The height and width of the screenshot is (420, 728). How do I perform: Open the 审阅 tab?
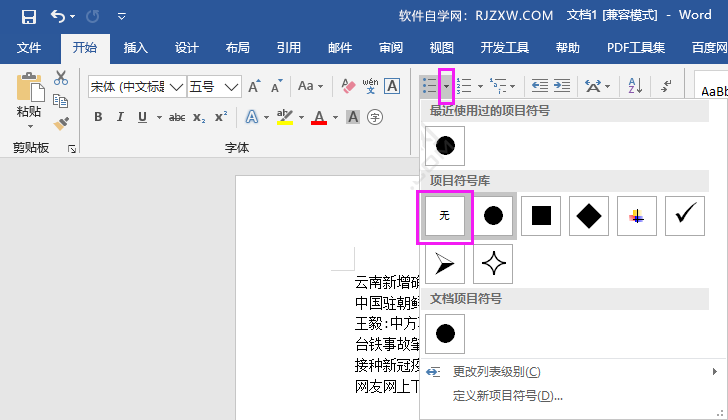391,48
